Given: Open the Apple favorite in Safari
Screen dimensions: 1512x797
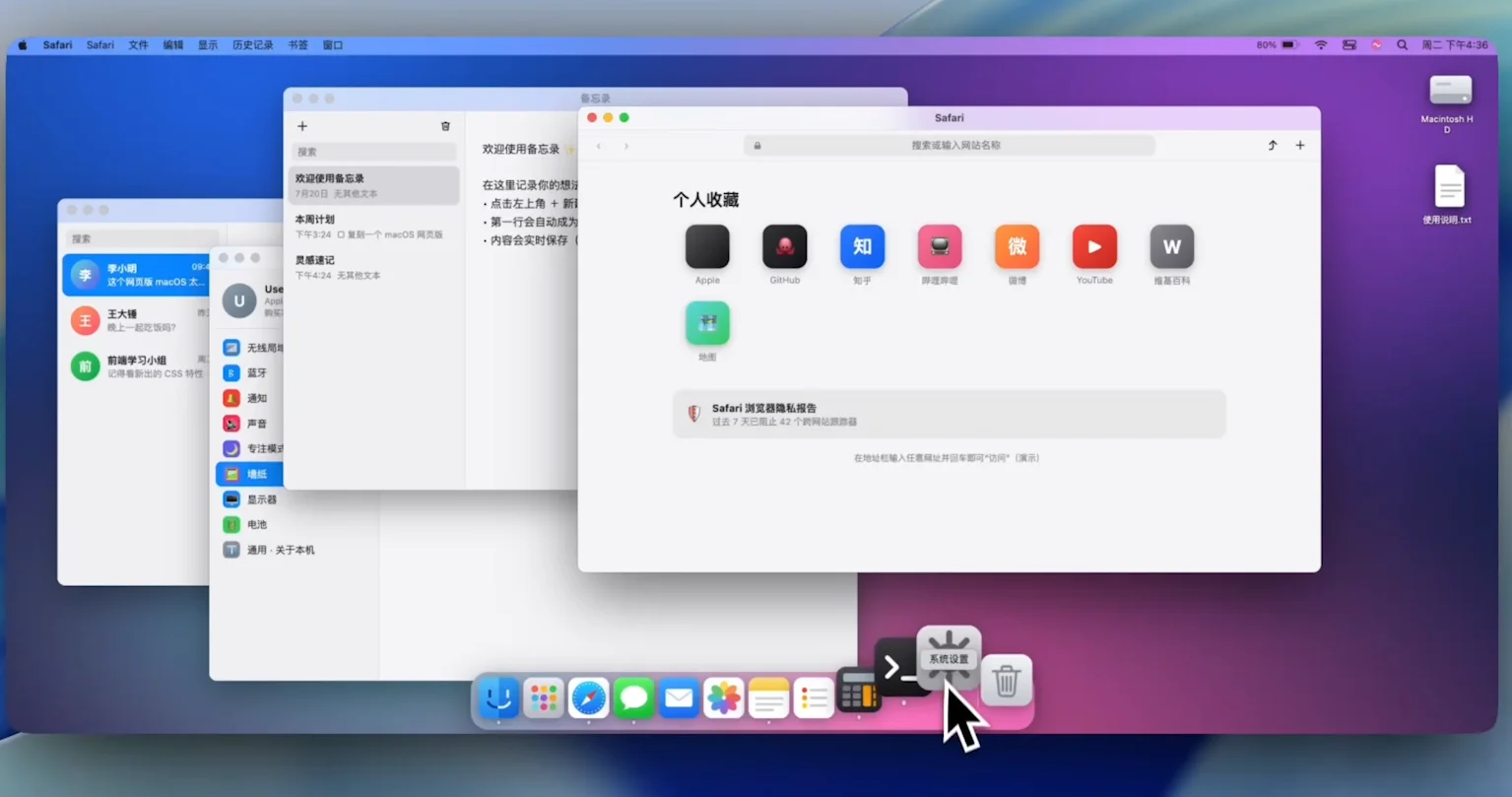Looking at the screenshot, I should (707, 246).
